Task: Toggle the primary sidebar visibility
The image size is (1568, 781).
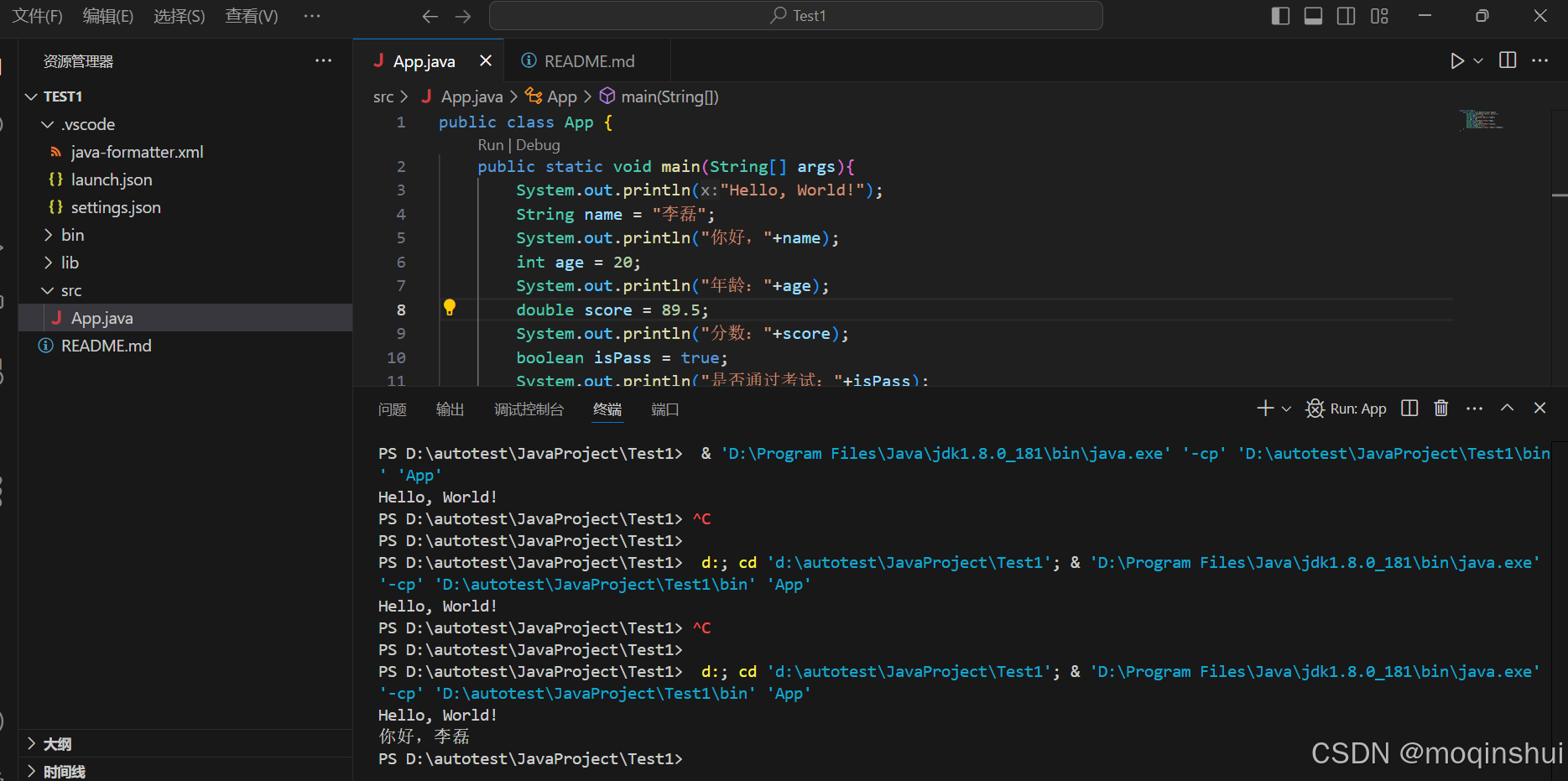Action: pos(1279,15)
